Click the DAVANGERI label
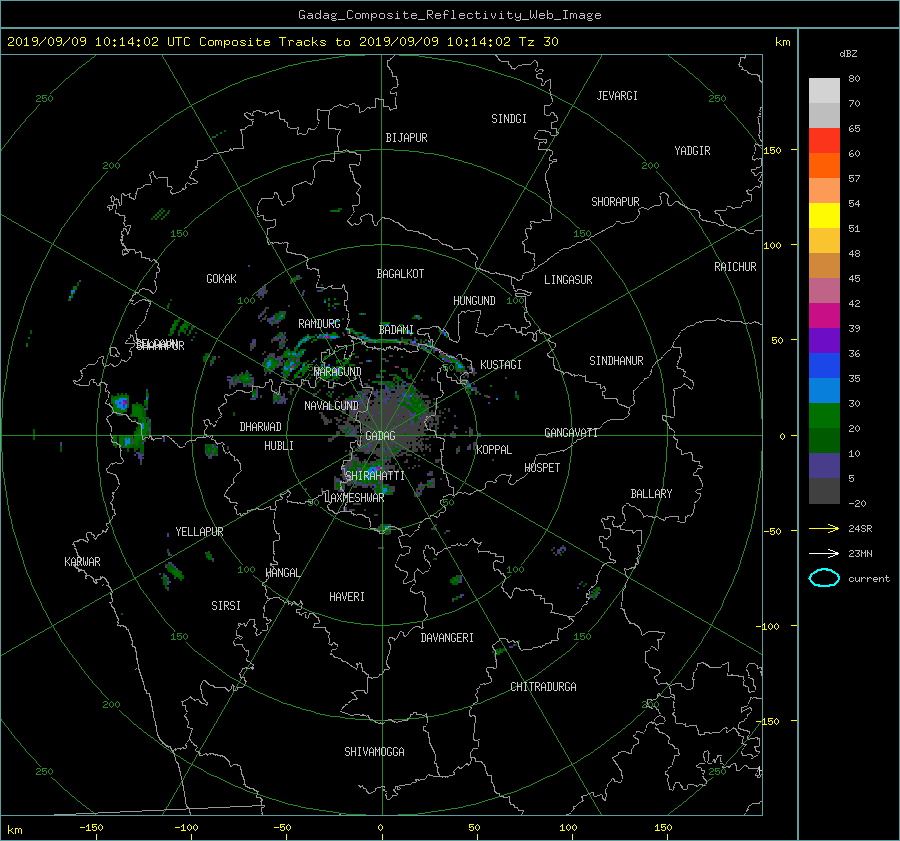 point(447,637)
